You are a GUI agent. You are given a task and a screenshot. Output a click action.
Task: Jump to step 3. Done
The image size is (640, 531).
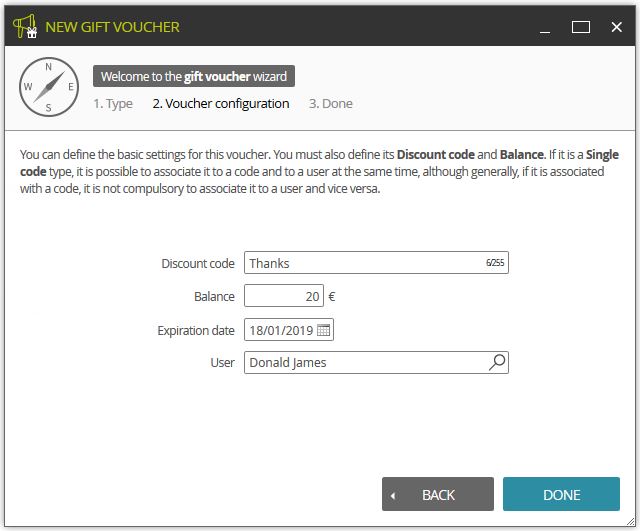click(331, 104)
